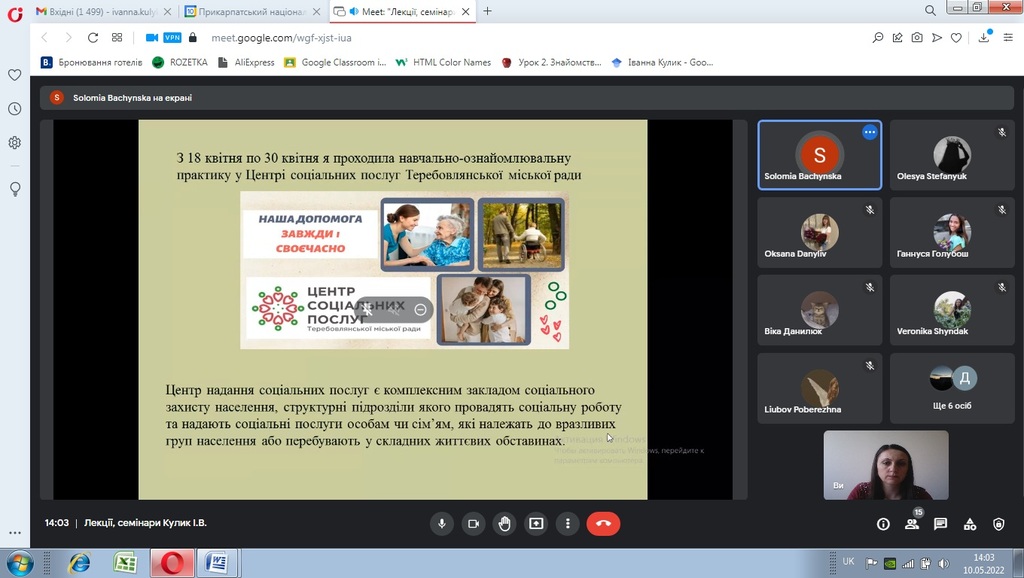Open the Google Classroom bookmark
Image resolution: width=1024 pixels, height=578 pixels.
(x=336, y=62)
